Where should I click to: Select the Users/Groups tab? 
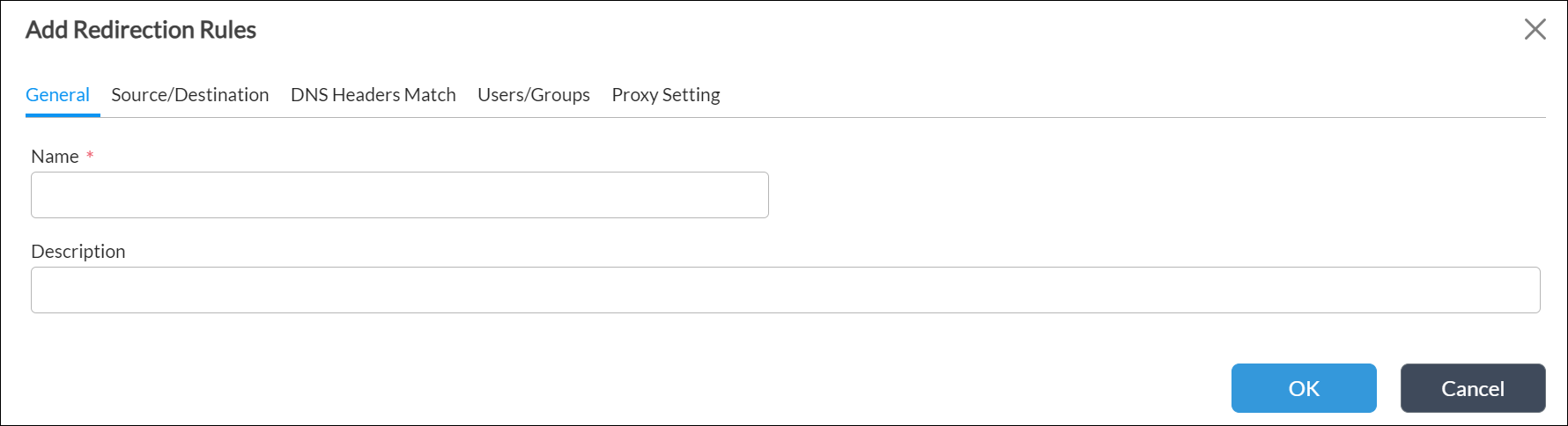[533, 95]
